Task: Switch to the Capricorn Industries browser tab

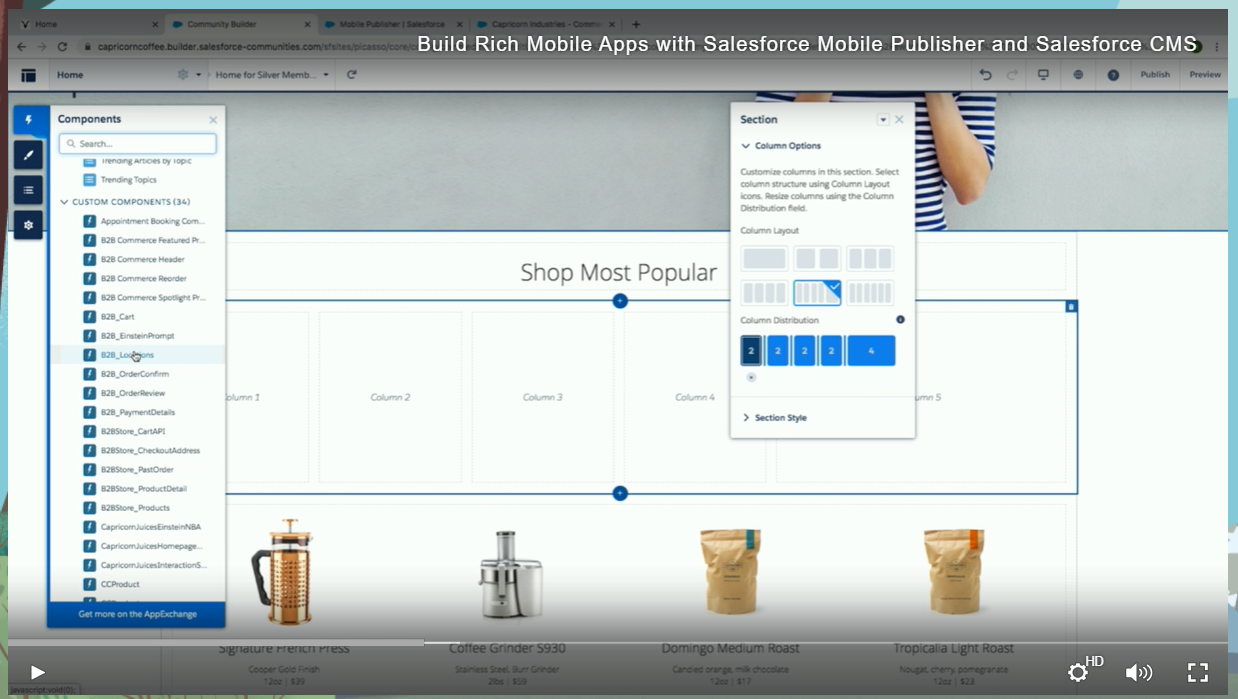Action: coord(545,24)
